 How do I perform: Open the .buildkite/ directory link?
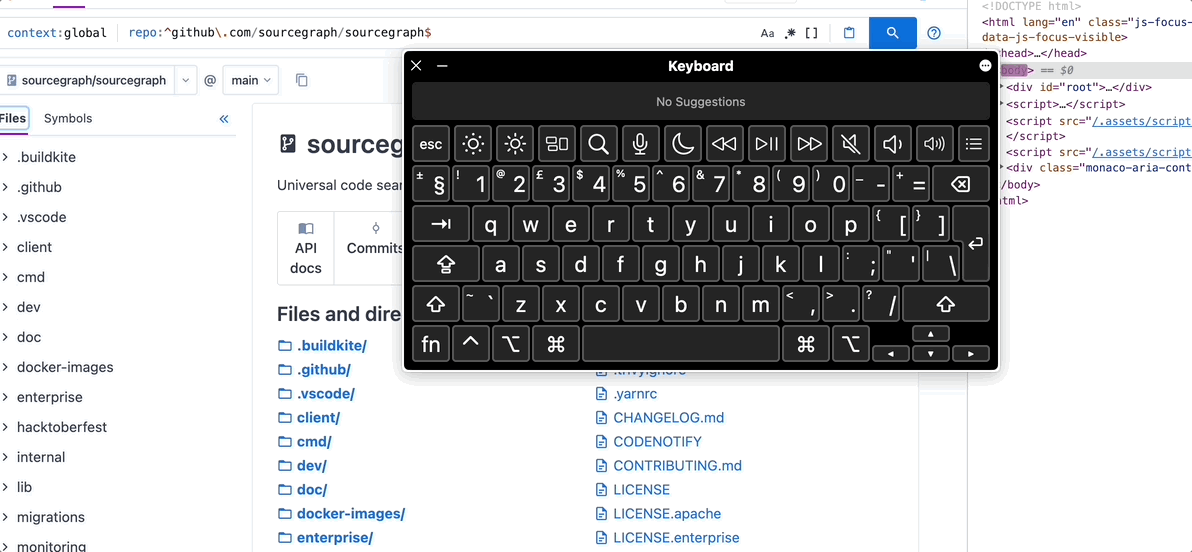pyautogui.click(x=331, y=346)
